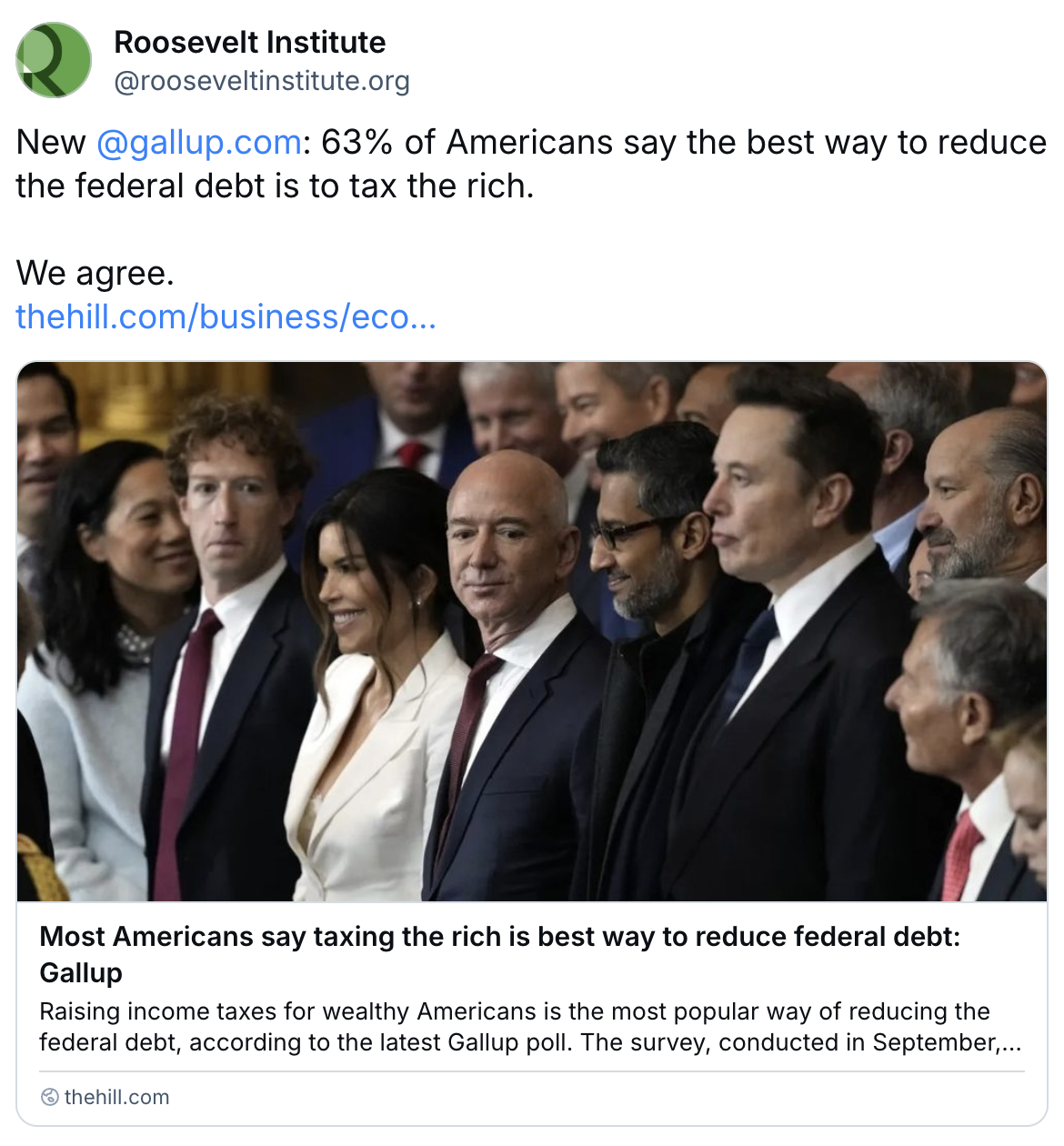Follow the thehill.com/business/eco... link

click(x=226, y=317)
